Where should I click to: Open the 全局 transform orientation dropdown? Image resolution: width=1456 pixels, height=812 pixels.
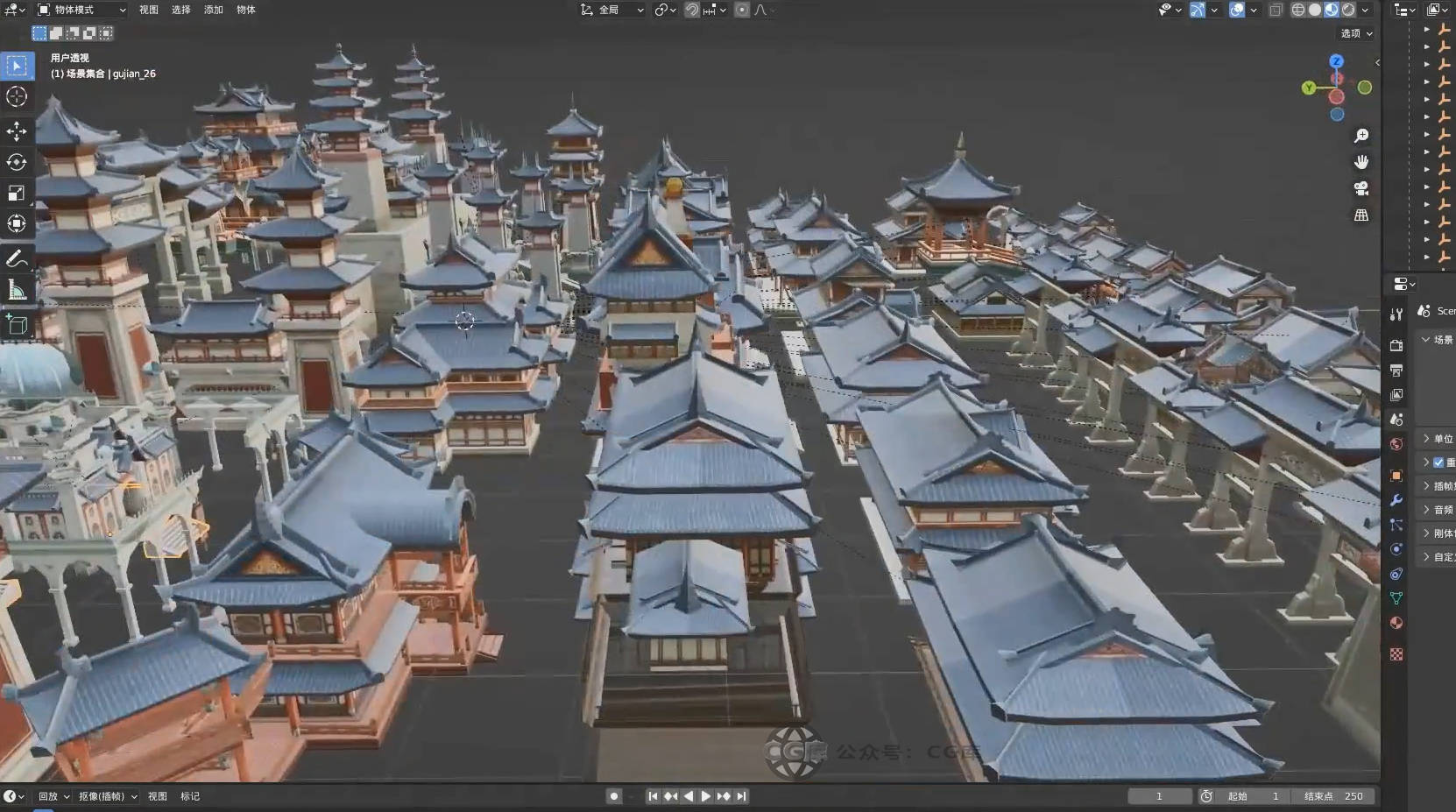(613, 10)
